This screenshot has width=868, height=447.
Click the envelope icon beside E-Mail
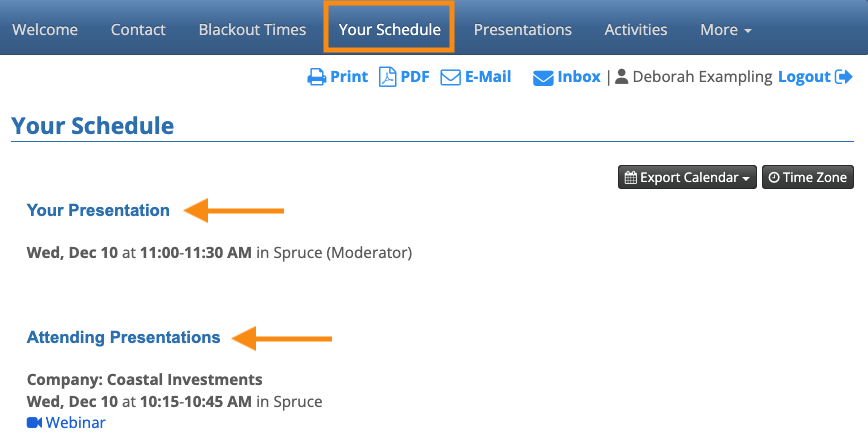click(x=450, y=77)
